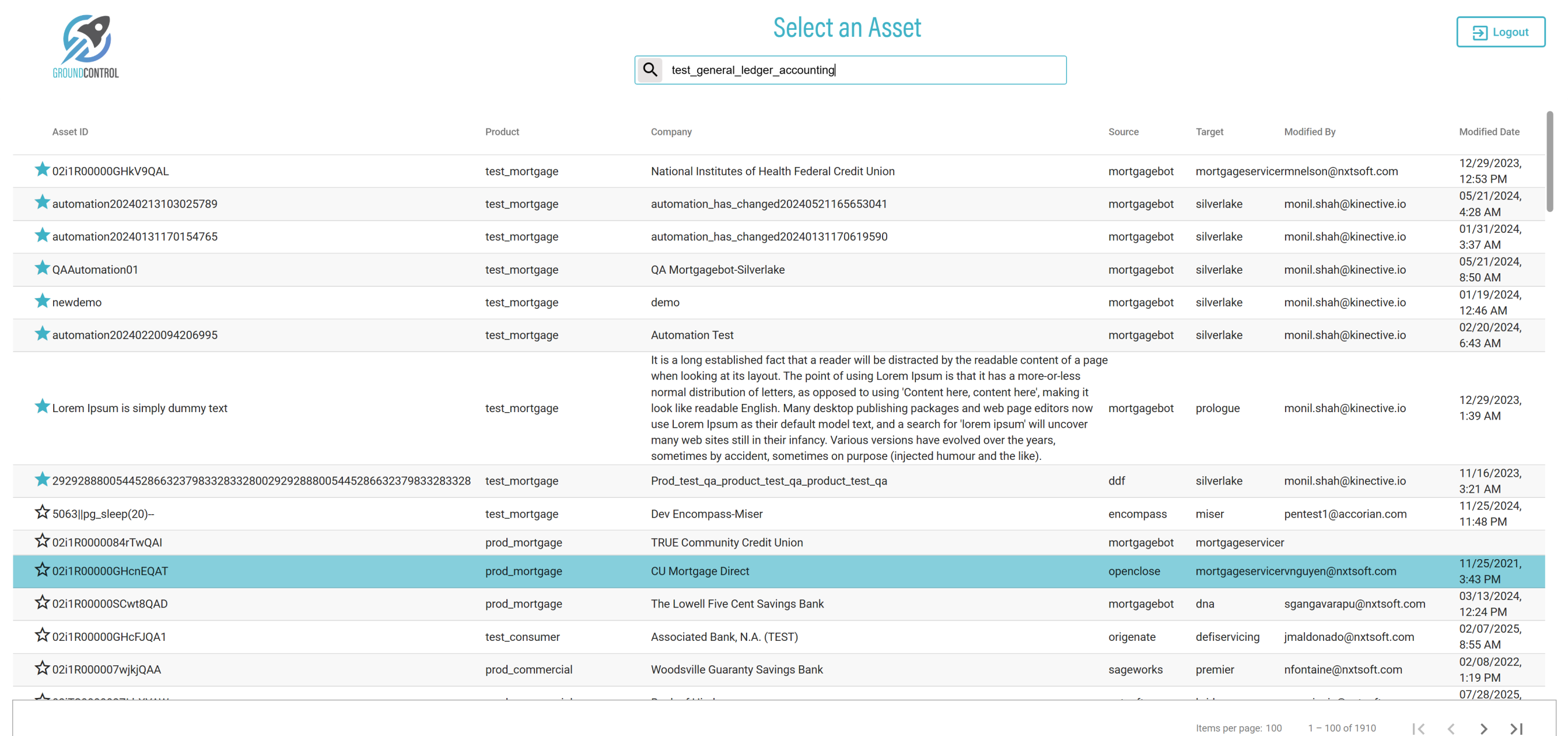
Task: Sort by Modified Date column header
Action: tap(1488, 131)
